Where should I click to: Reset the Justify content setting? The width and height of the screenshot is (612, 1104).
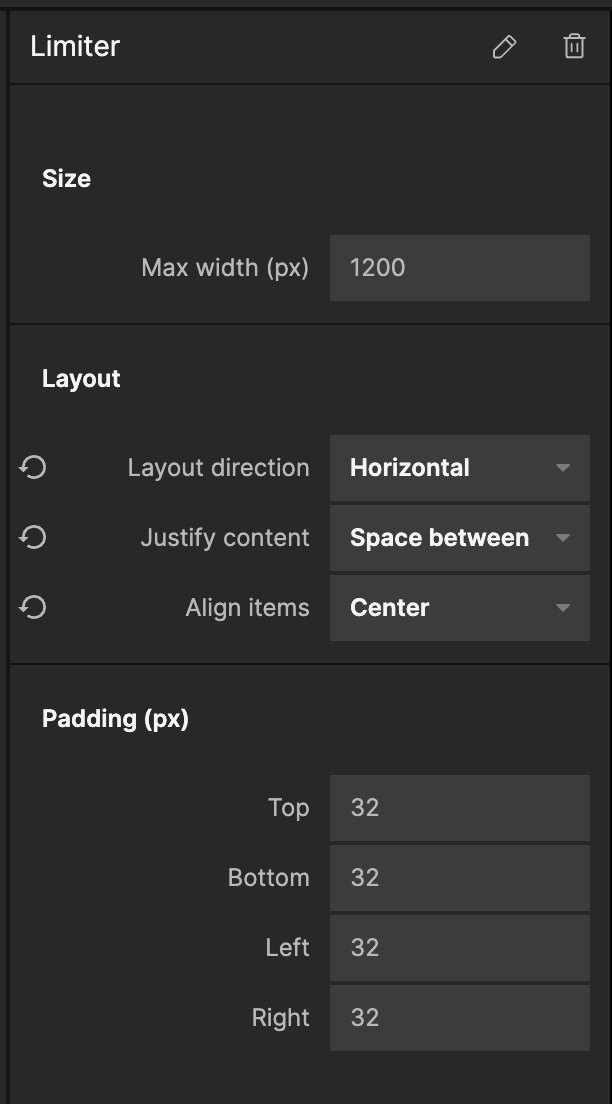[33, 538]
